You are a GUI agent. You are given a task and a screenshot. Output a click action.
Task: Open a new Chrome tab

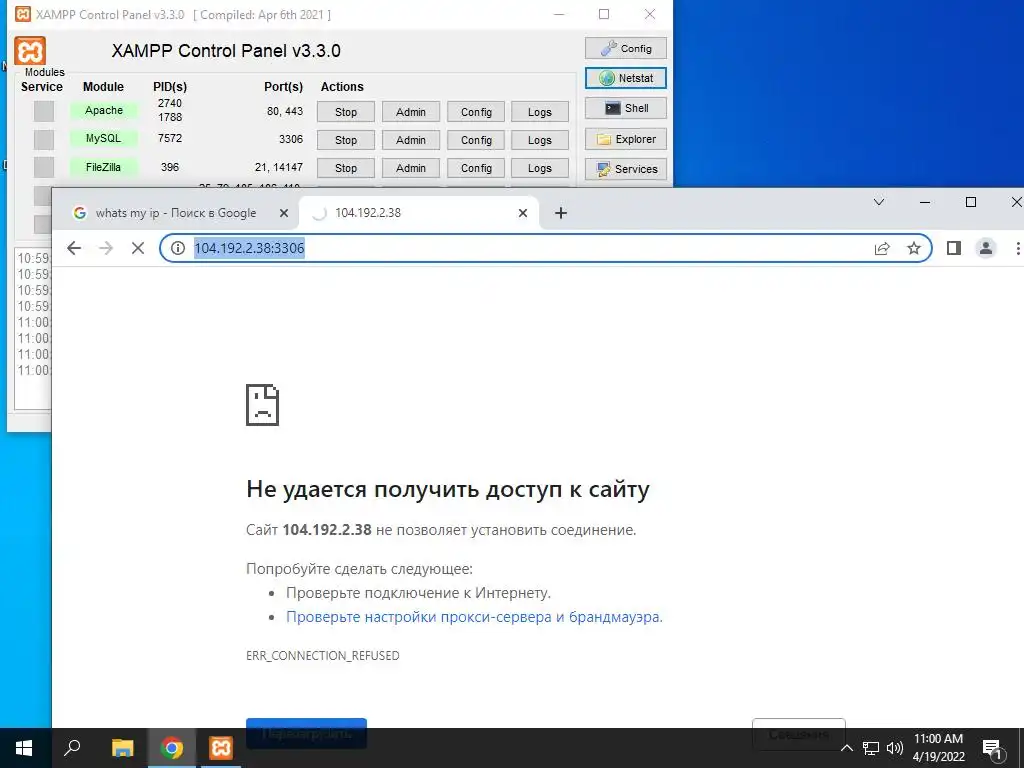pyautogui.click(x=560, y=213)
